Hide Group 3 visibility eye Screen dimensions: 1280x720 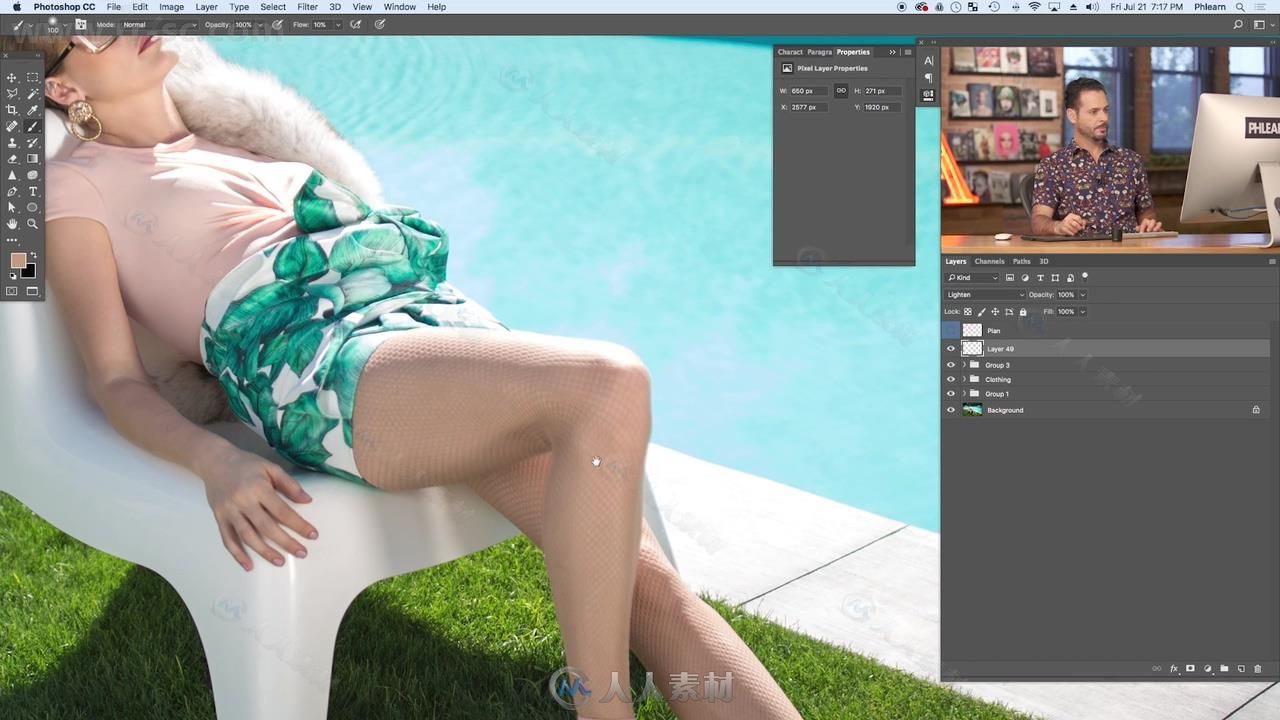[951, 365]
